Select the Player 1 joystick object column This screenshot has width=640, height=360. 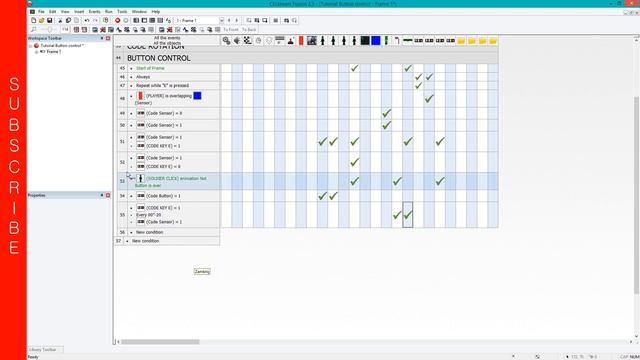[x=290, y=40]
